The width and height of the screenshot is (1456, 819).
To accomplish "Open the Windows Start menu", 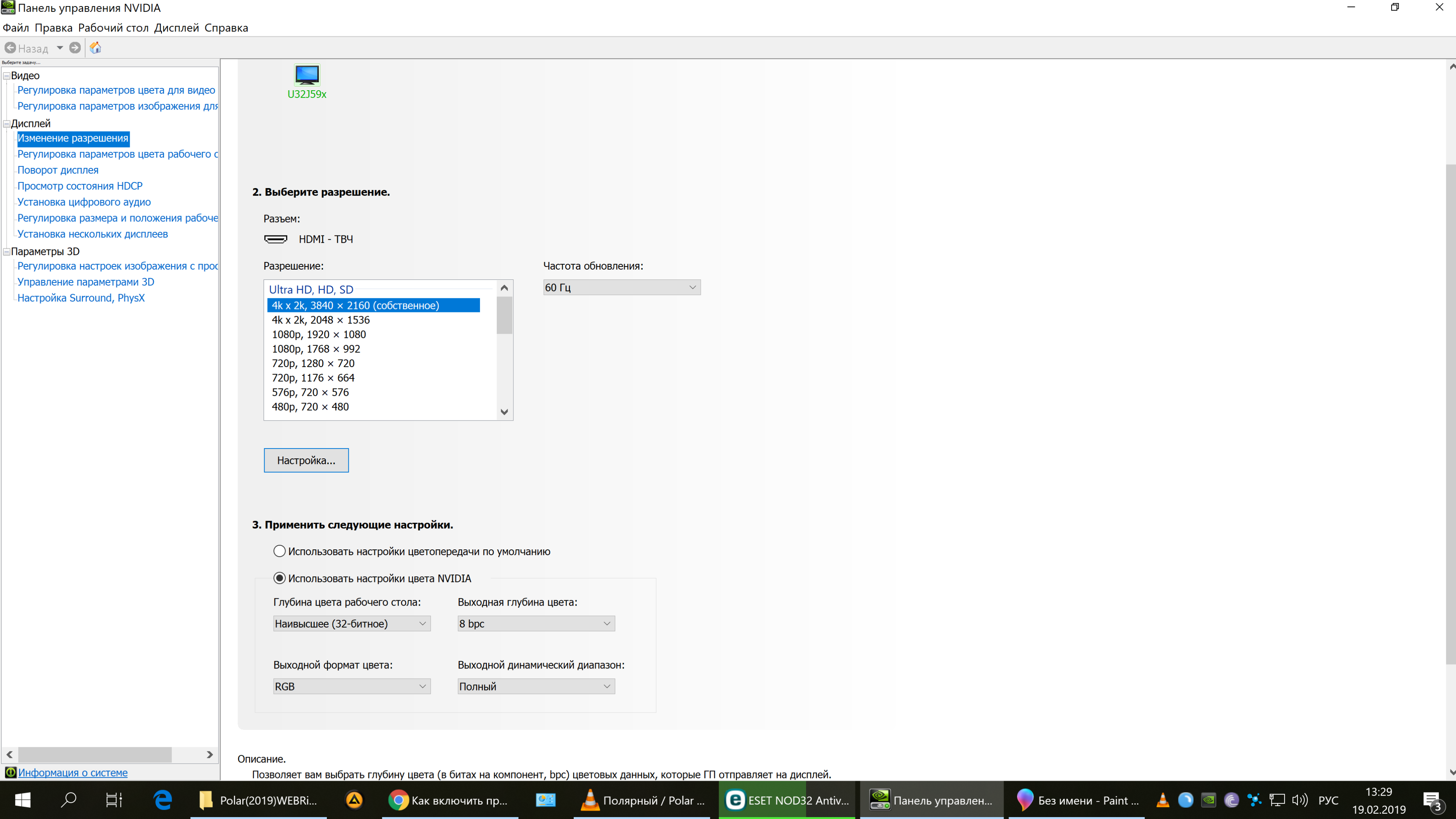I will 23,800.
